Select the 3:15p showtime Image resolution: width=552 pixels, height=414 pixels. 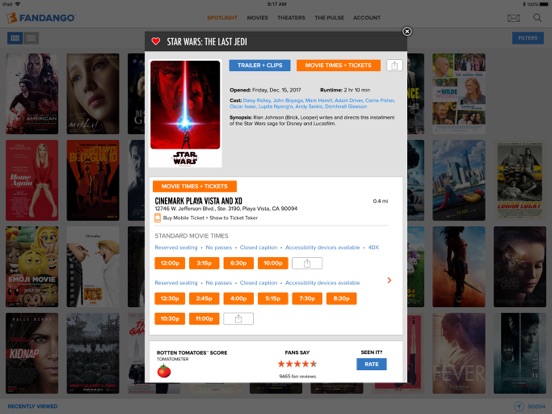pyautogui.click(x=204, y=263)
